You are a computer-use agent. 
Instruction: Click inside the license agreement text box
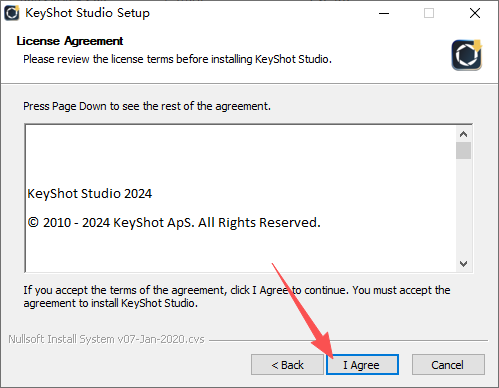[241, 198]
